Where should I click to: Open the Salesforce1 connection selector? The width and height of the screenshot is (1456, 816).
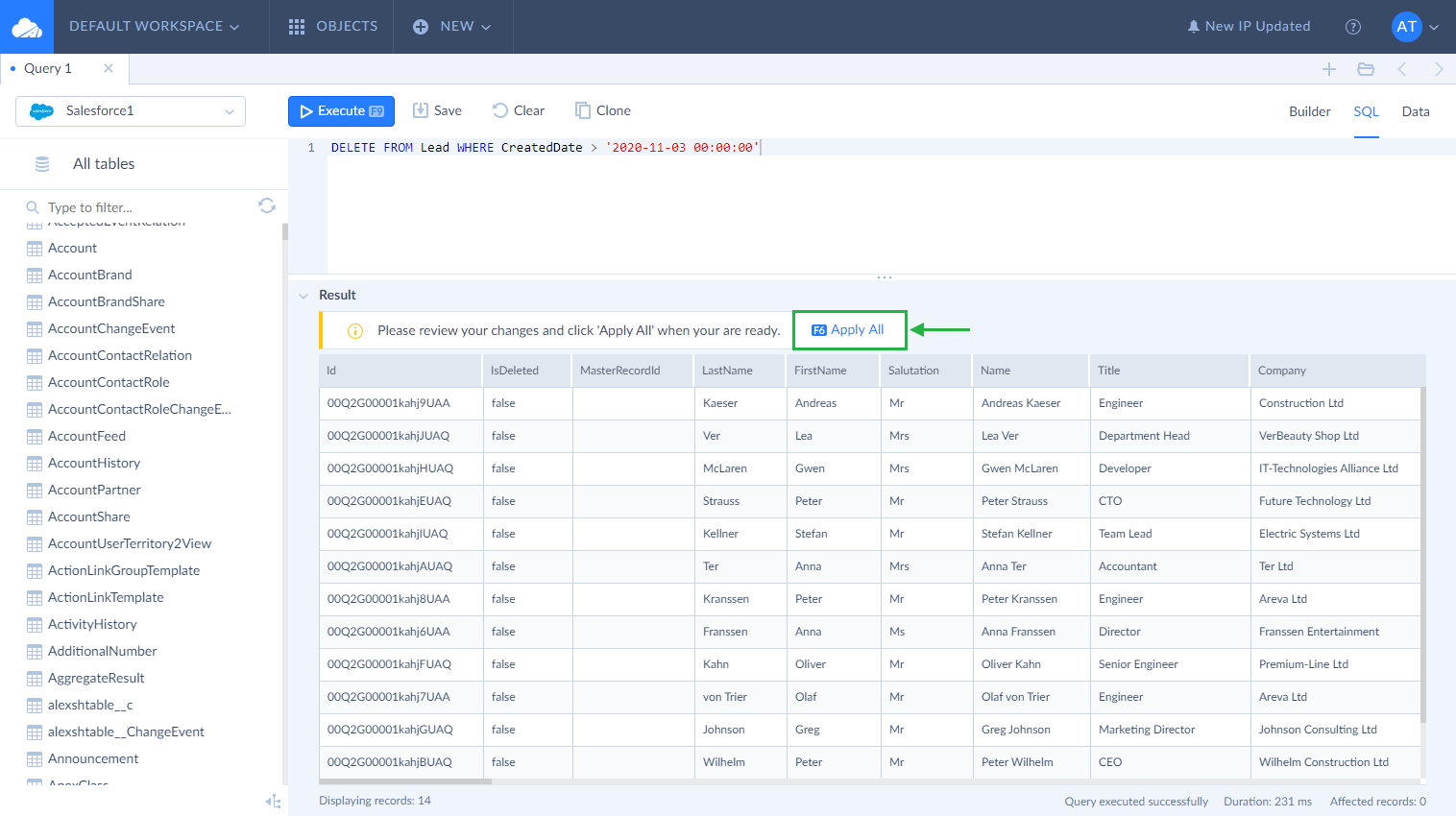(x=130, y=111)
